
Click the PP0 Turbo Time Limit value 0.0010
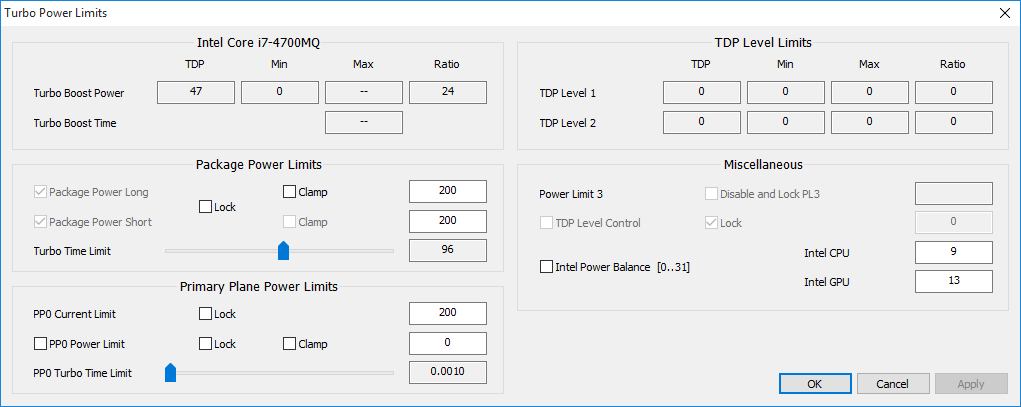pyautogui.click(x=448, y=372)
